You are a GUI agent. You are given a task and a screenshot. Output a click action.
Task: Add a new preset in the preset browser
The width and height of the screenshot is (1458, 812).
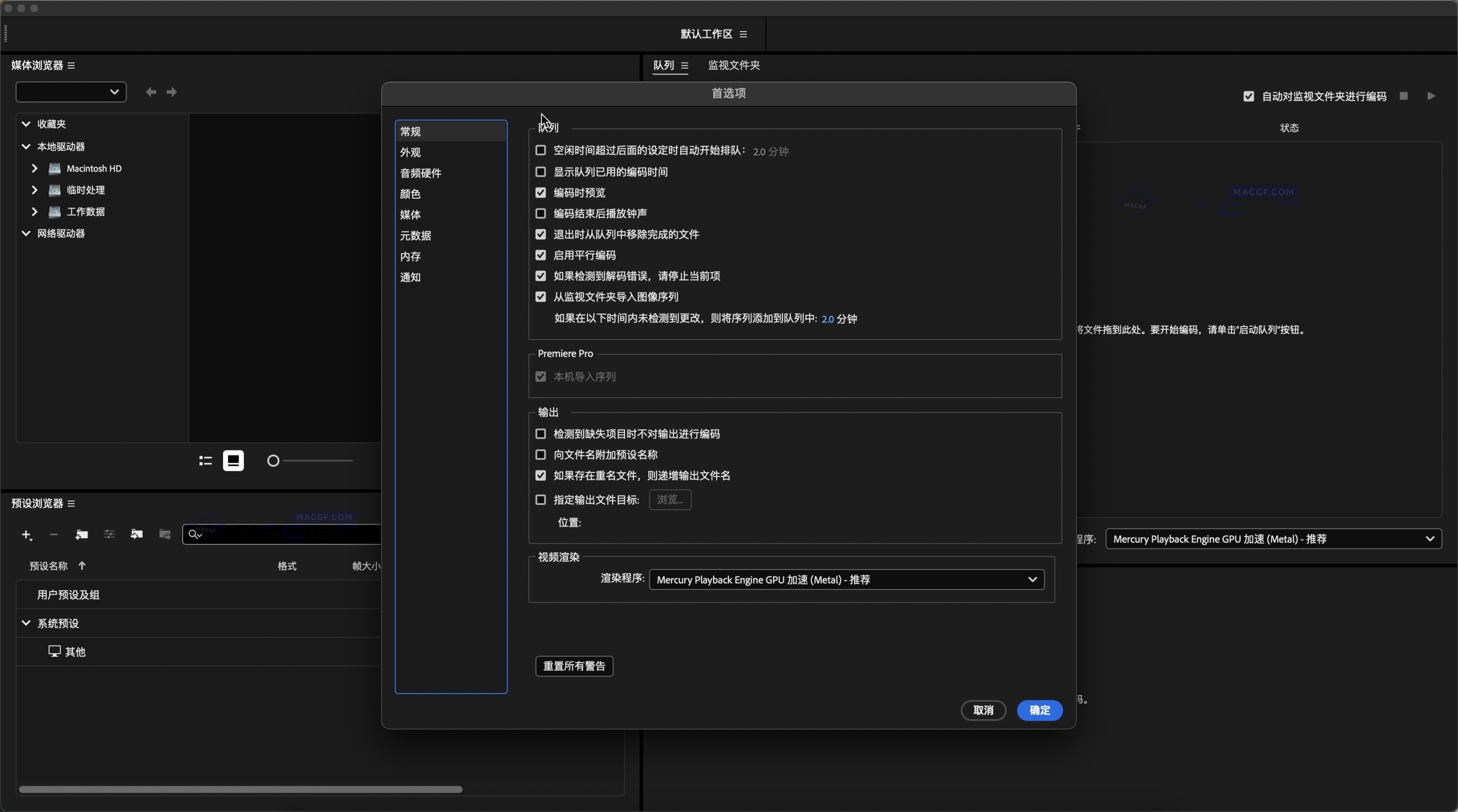pyautogui.click(x=27, y=535)
